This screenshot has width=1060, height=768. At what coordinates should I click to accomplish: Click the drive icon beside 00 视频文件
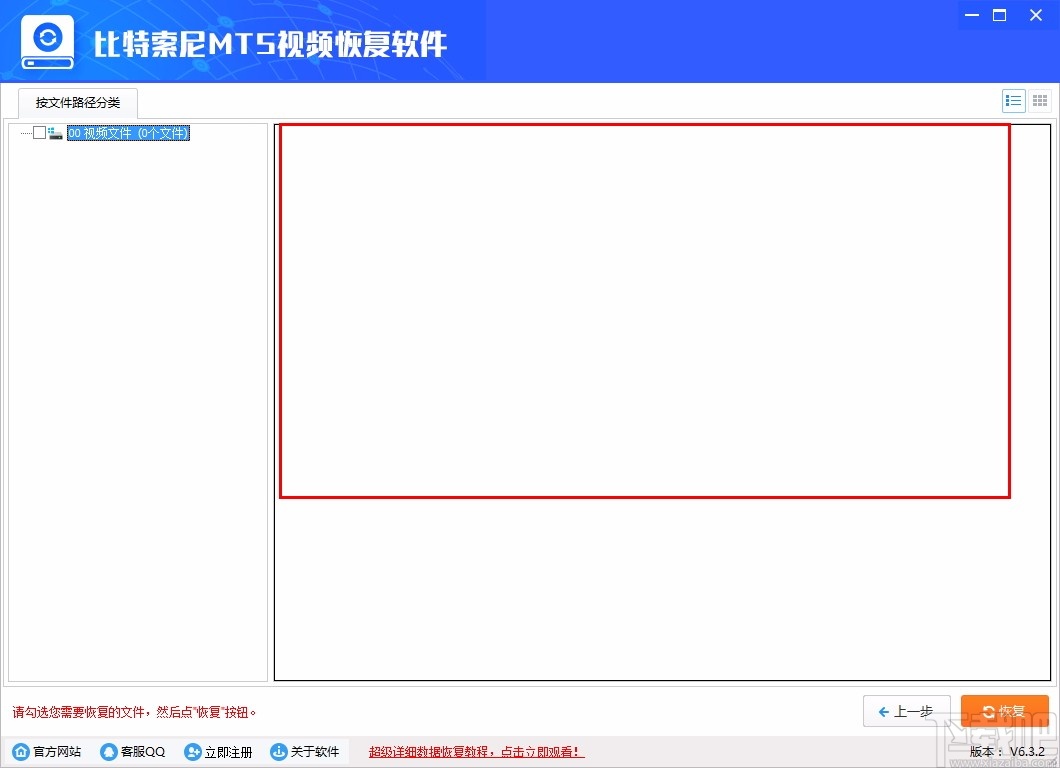pos(56,132)
